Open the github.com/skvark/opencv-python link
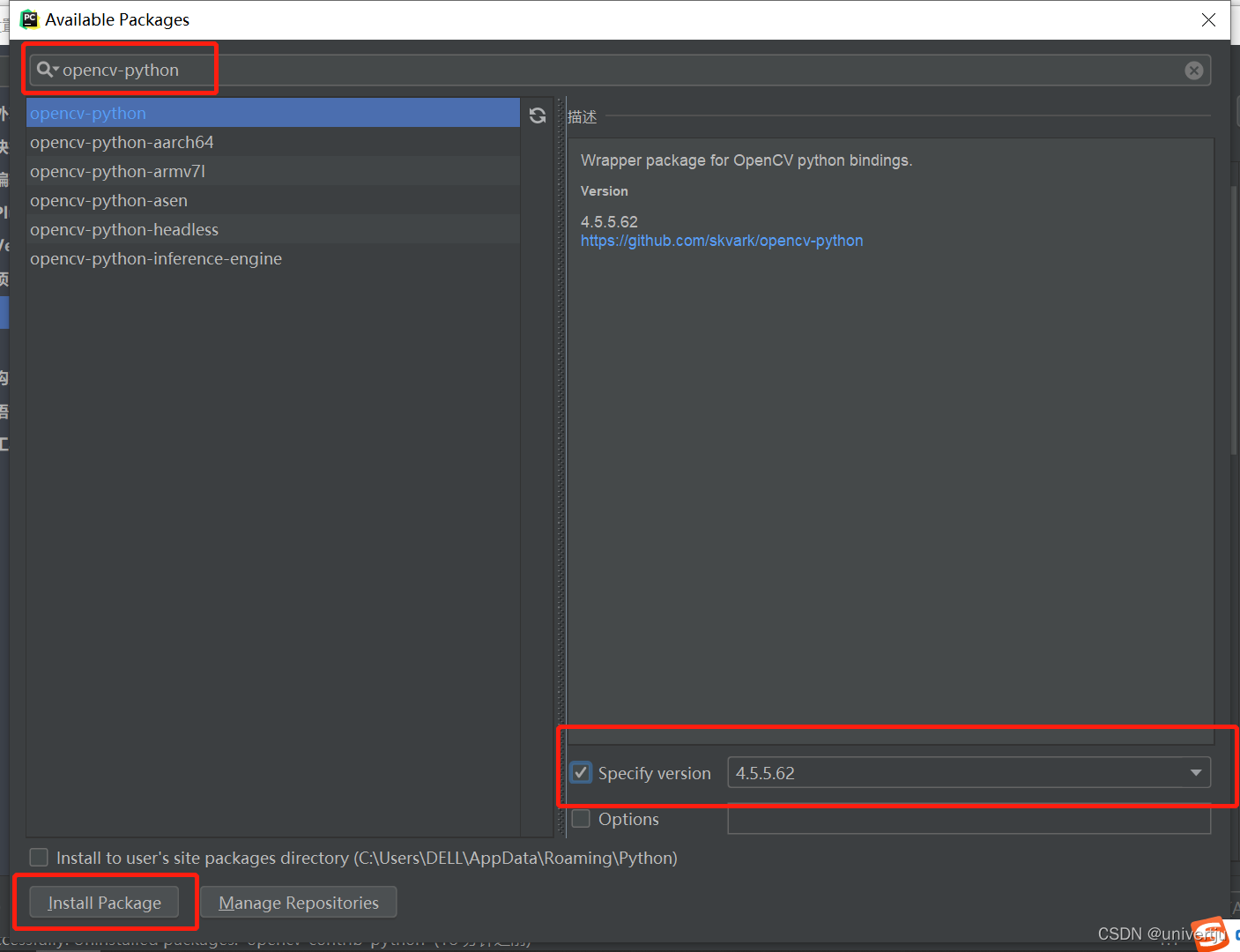The image size is (1240, 952). (x=722, y=241)
